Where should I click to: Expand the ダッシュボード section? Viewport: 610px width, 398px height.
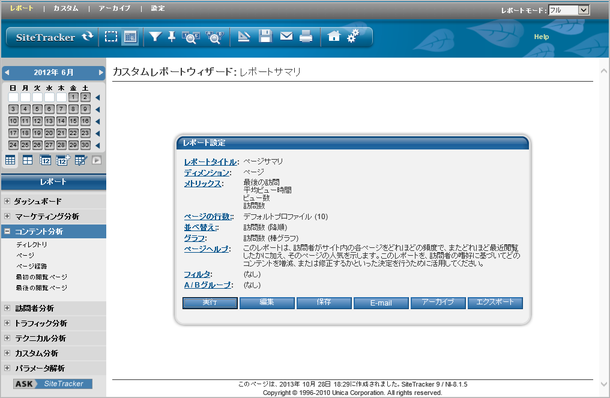[7, 201]
